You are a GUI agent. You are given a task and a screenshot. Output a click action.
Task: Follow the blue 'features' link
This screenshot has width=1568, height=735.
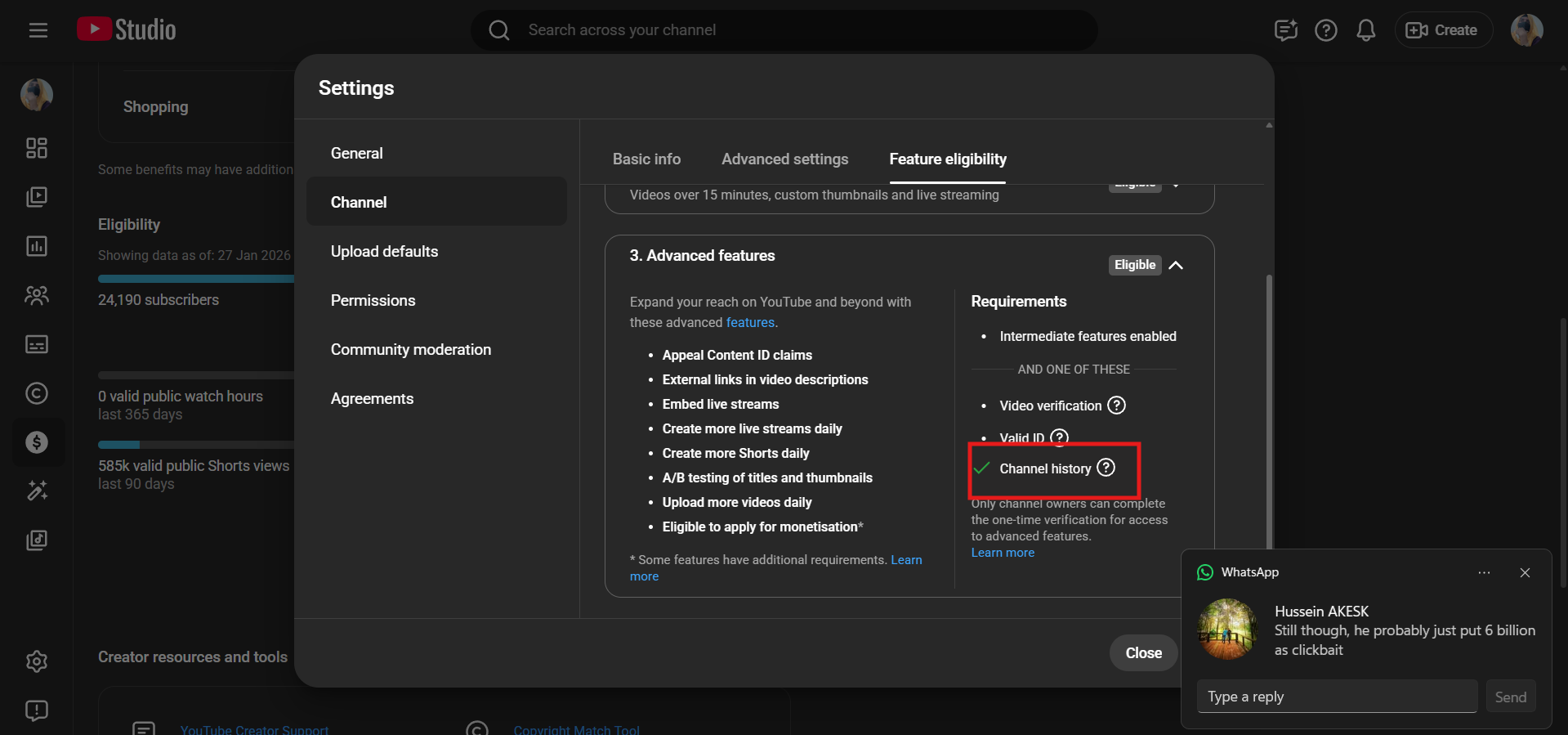tap(750, 323)
